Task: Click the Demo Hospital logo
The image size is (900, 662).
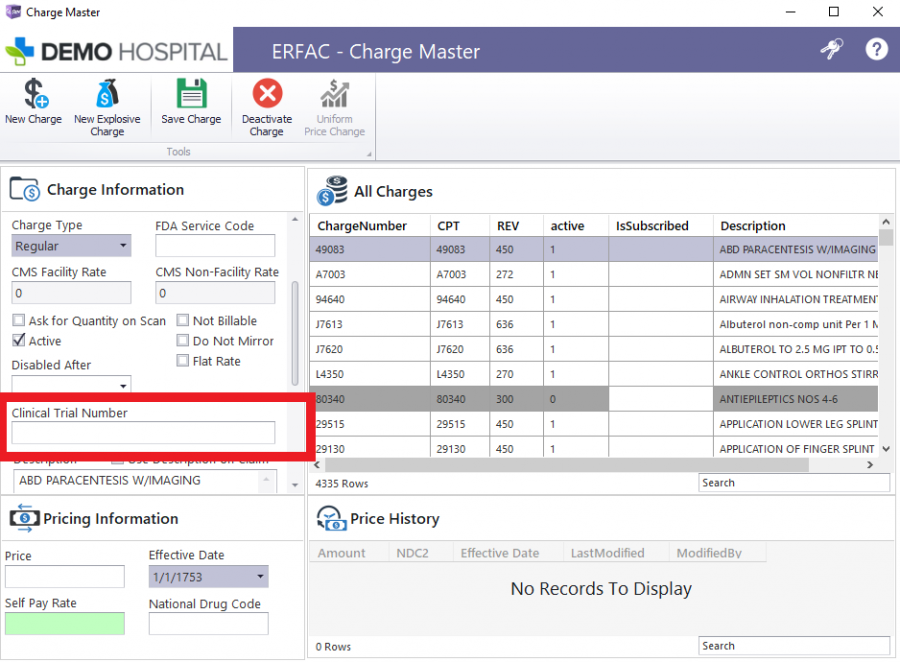Action: [116, 52]
